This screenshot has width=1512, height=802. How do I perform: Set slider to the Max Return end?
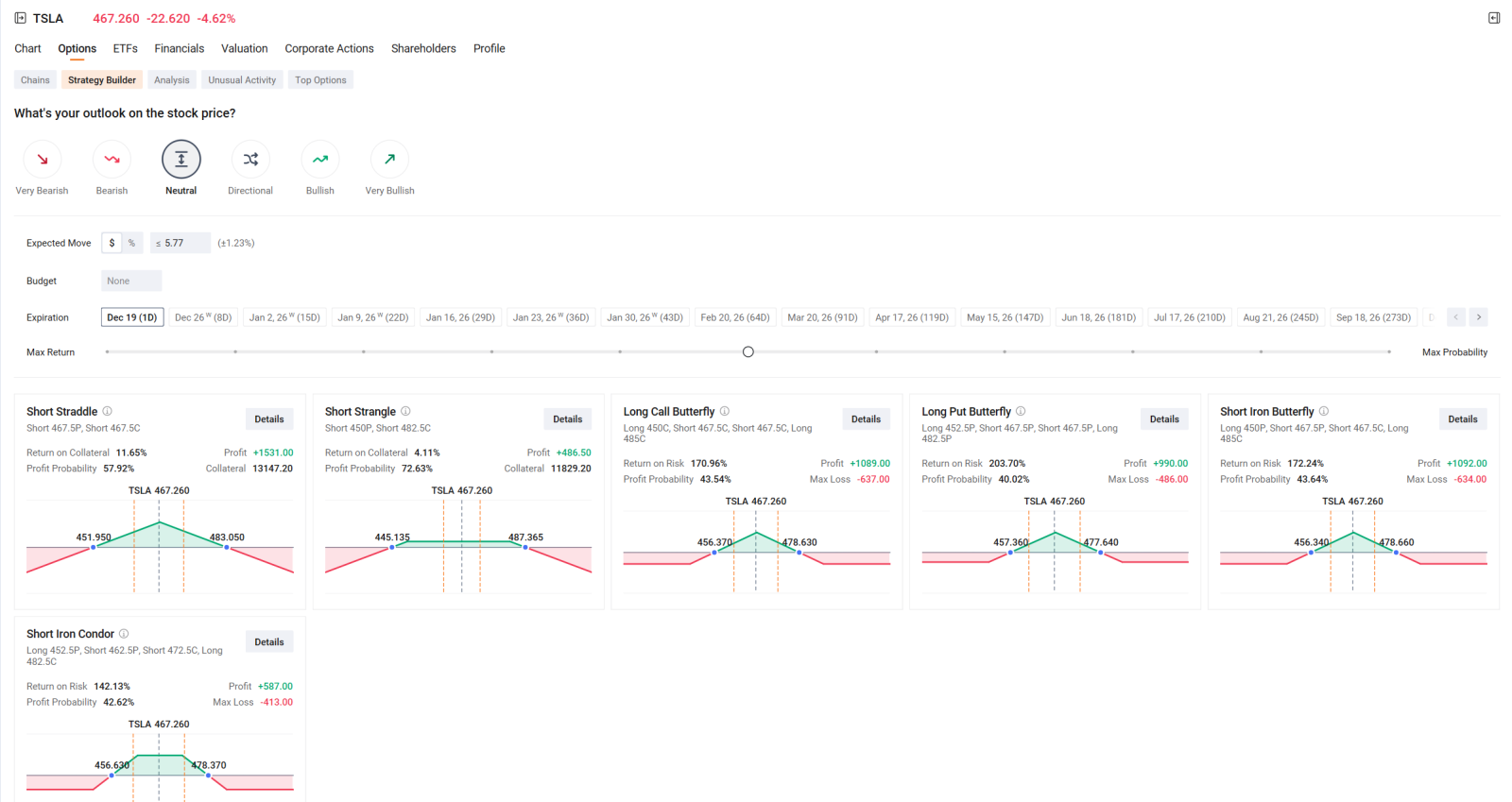108,352
